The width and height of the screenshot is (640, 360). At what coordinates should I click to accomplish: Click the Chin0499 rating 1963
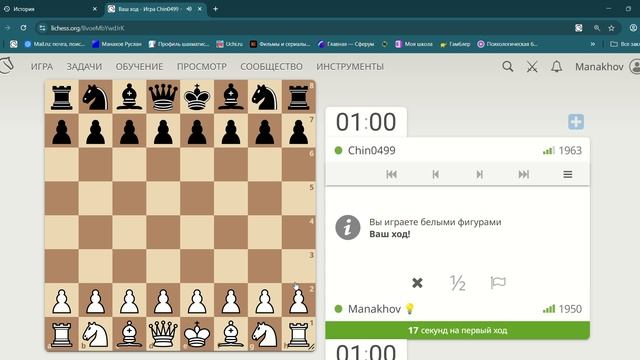coord(570,151)
